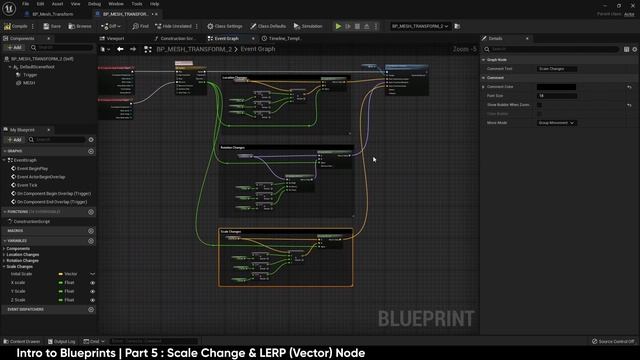Add new macro with Macros plus

pos(91,231)
